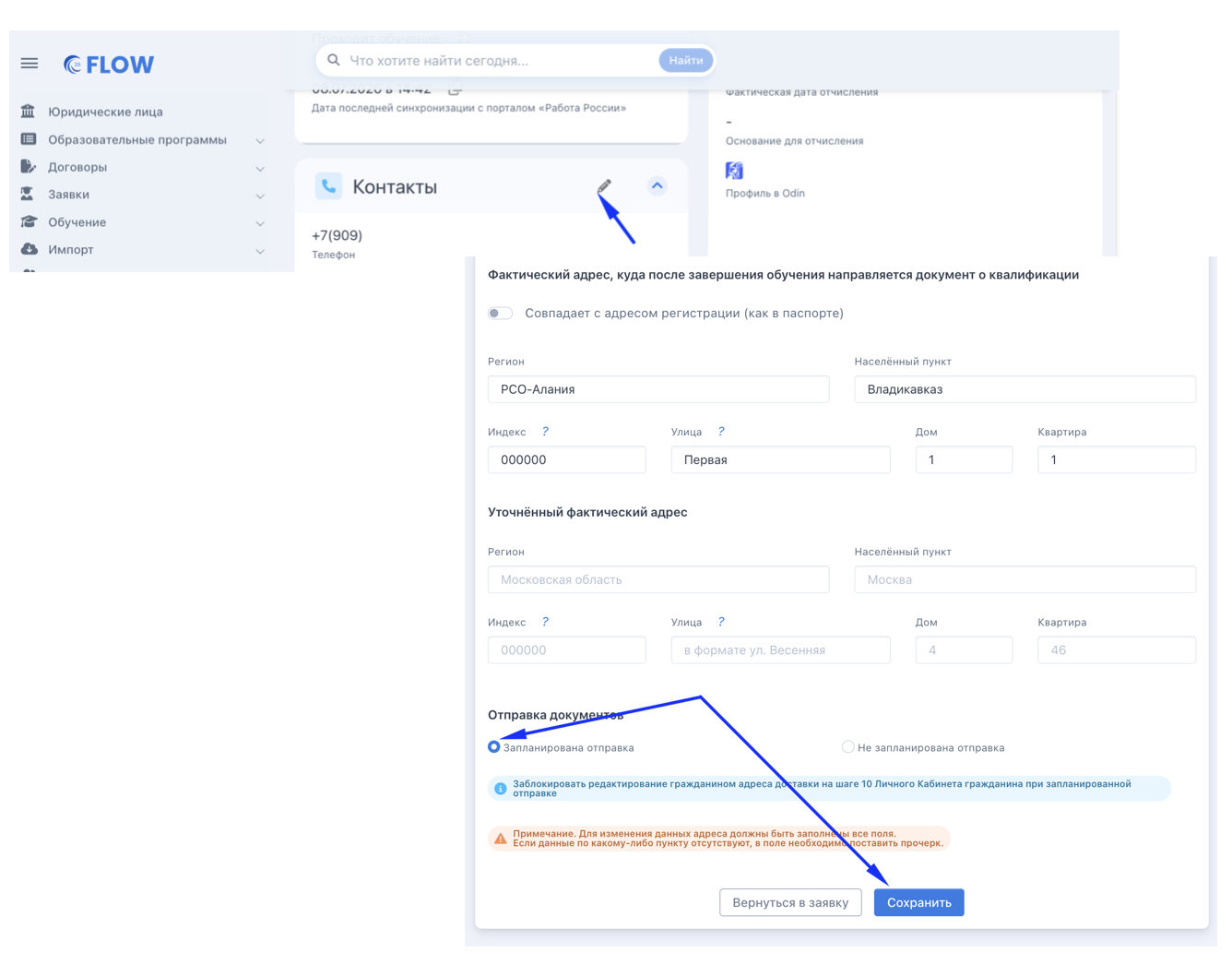Click the Улица help question mark in Фактический адрес

(x=721, y=432)
